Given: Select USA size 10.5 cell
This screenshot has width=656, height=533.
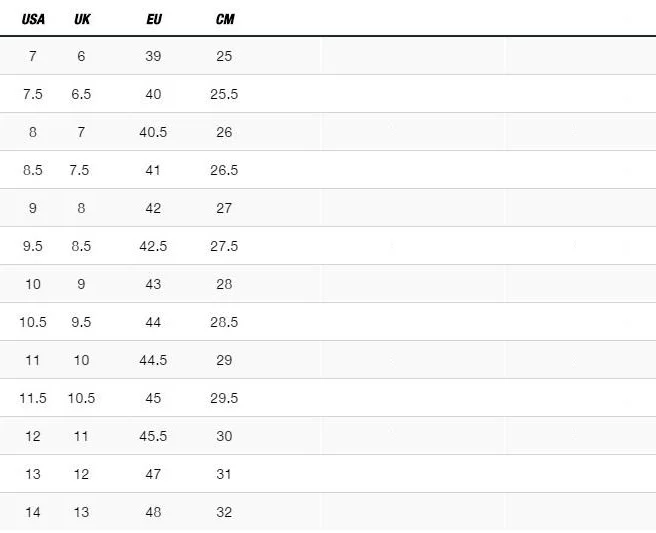Looking at the screenshot, I should coord(33,322).
